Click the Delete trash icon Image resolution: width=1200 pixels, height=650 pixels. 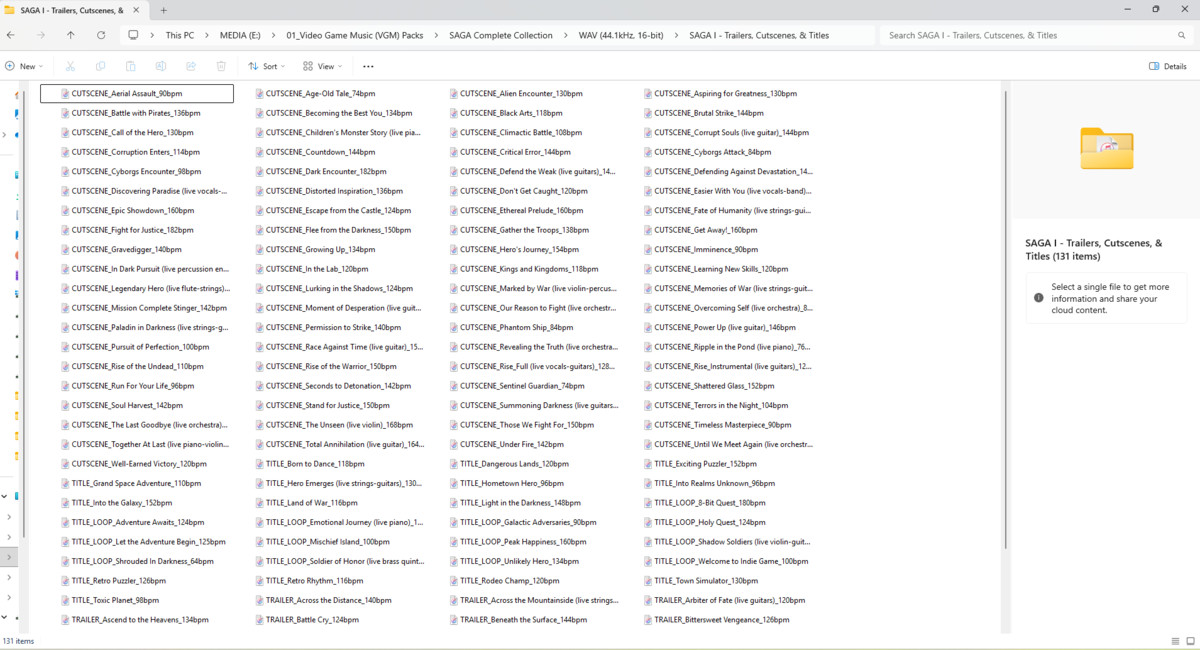(x=221, y=66)
